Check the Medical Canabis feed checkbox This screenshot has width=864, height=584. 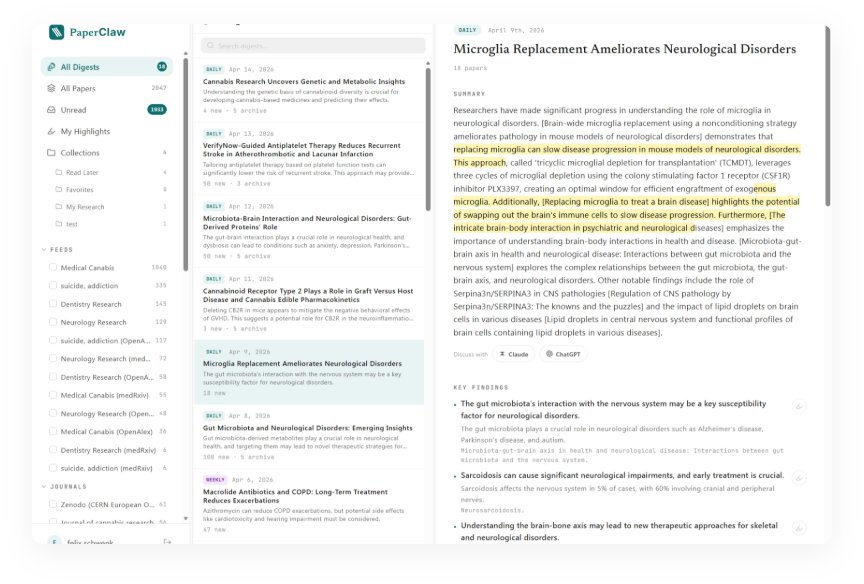(53, 267)
